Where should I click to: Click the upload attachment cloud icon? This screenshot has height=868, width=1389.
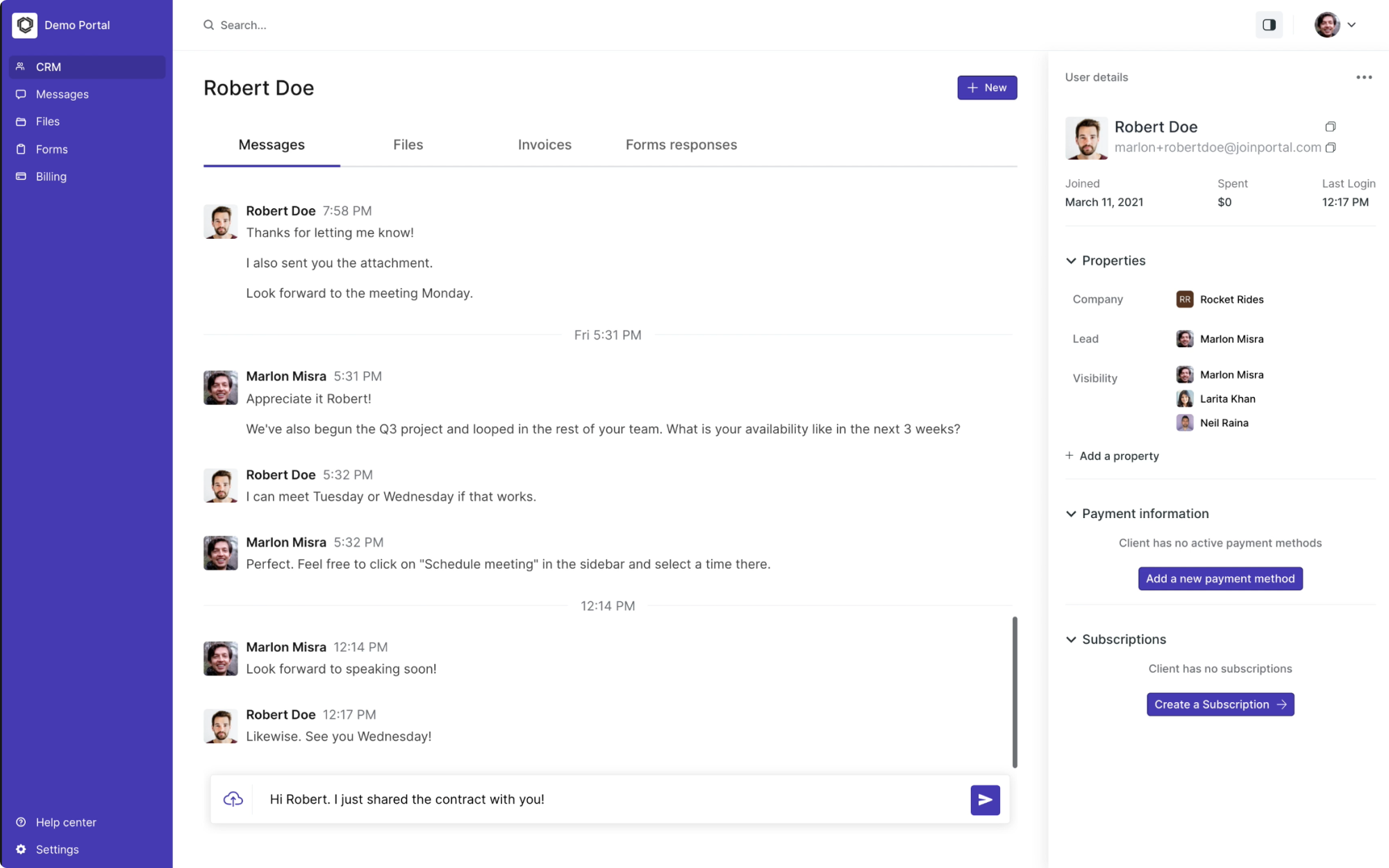pos(233,799)
